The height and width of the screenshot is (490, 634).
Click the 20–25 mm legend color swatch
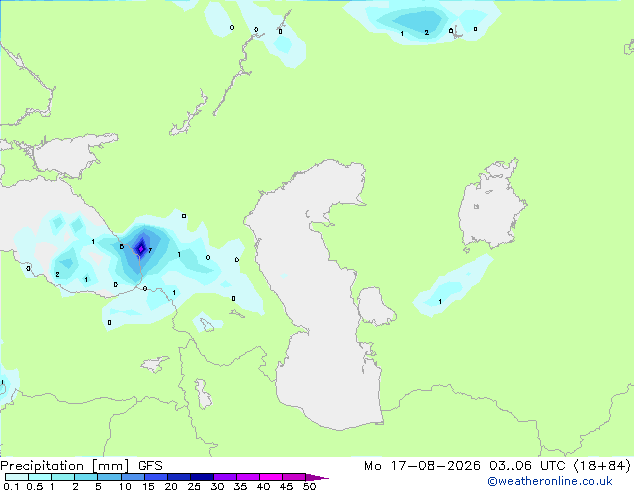coord(179,477)
